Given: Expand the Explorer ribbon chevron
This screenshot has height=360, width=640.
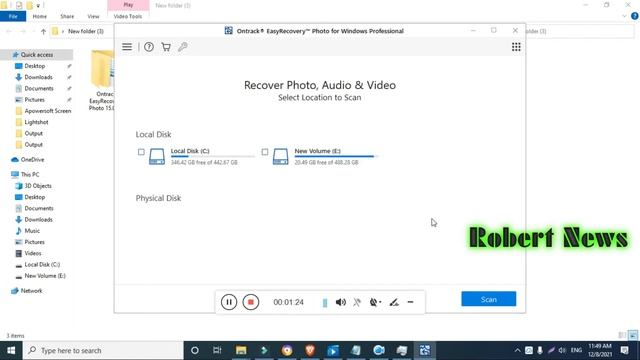Looking at the screenshot, I should [x=624, y=16].
